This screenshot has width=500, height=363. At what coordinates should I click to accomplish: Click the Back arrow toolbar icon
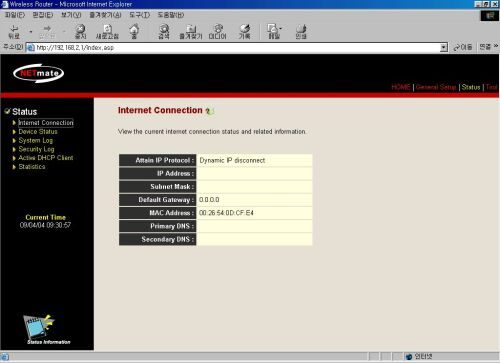[14, 32]
